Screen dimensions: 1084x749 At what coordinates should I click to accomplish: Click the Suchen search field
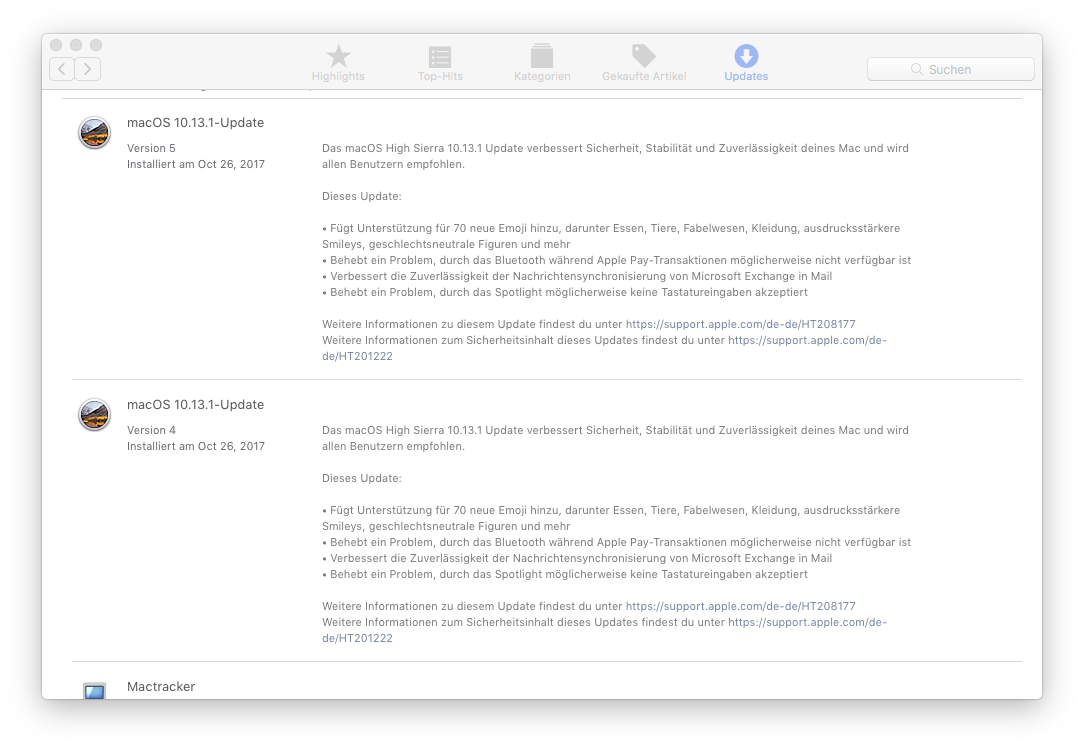[951, 69]
